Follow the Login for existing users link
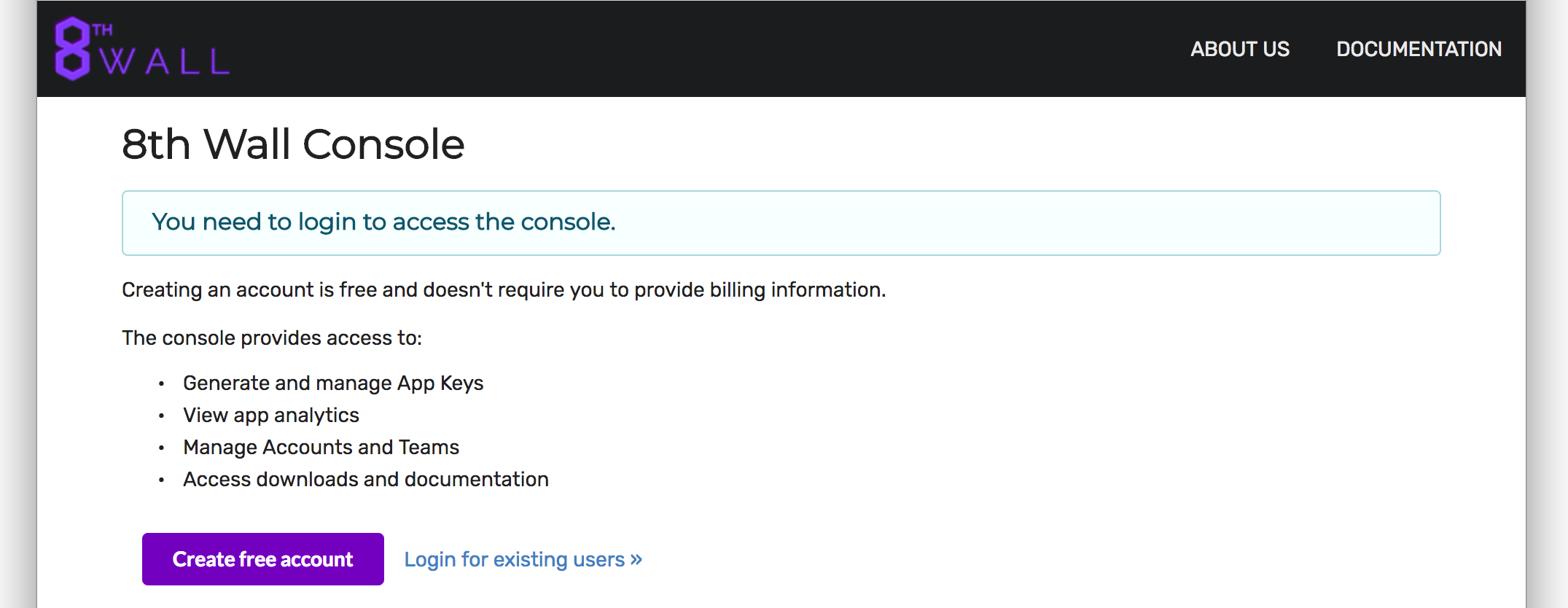The height and width of the screenshot is (608, 1568). click(514, 559)
